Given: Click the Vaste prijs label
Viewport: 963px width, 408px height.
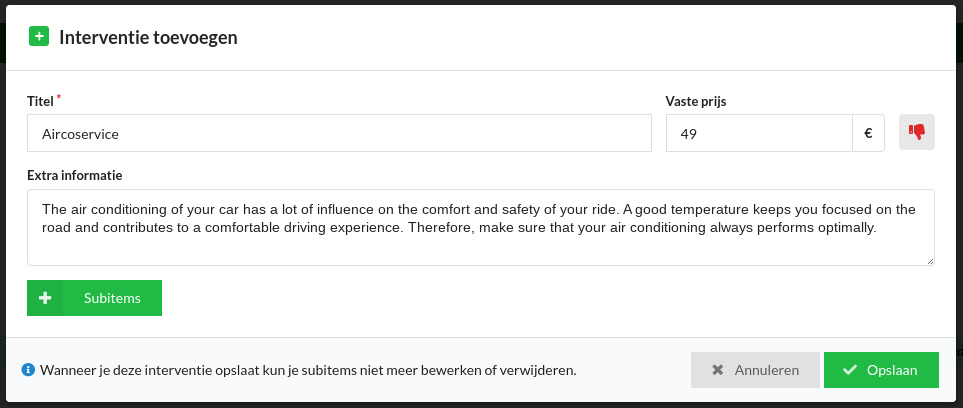Looking at the screenshot, I should pyautogui.click(x=696, y=101).
